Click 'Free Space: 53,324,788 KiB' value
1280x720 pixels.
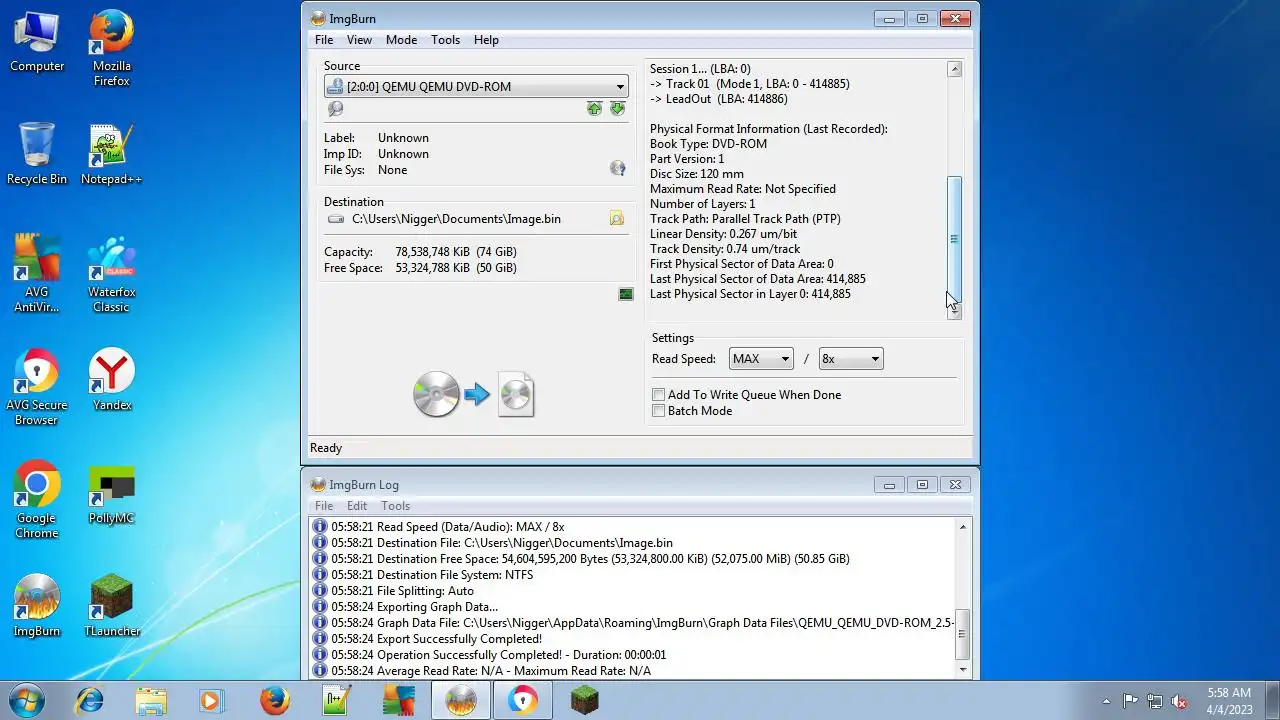456,268
